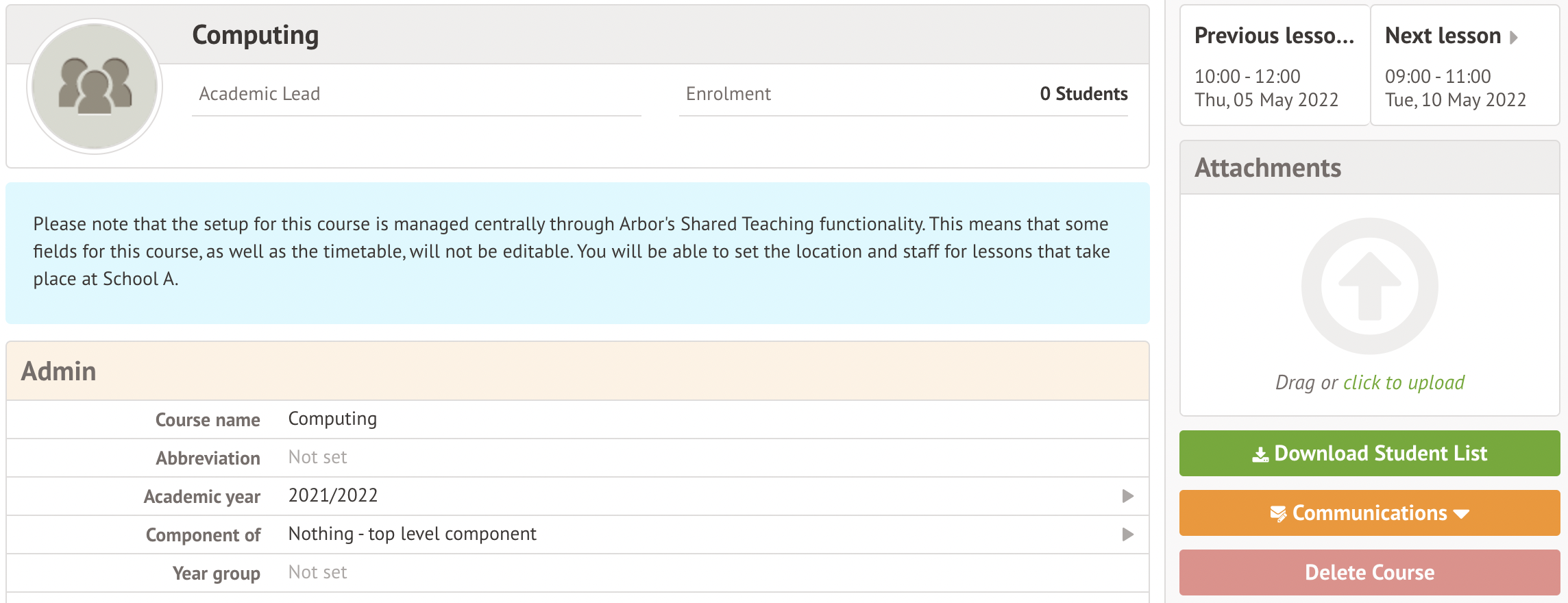Click the Abbreviation 'Not set' field
The image size is (1568, 603).
[x=317, y=457]
